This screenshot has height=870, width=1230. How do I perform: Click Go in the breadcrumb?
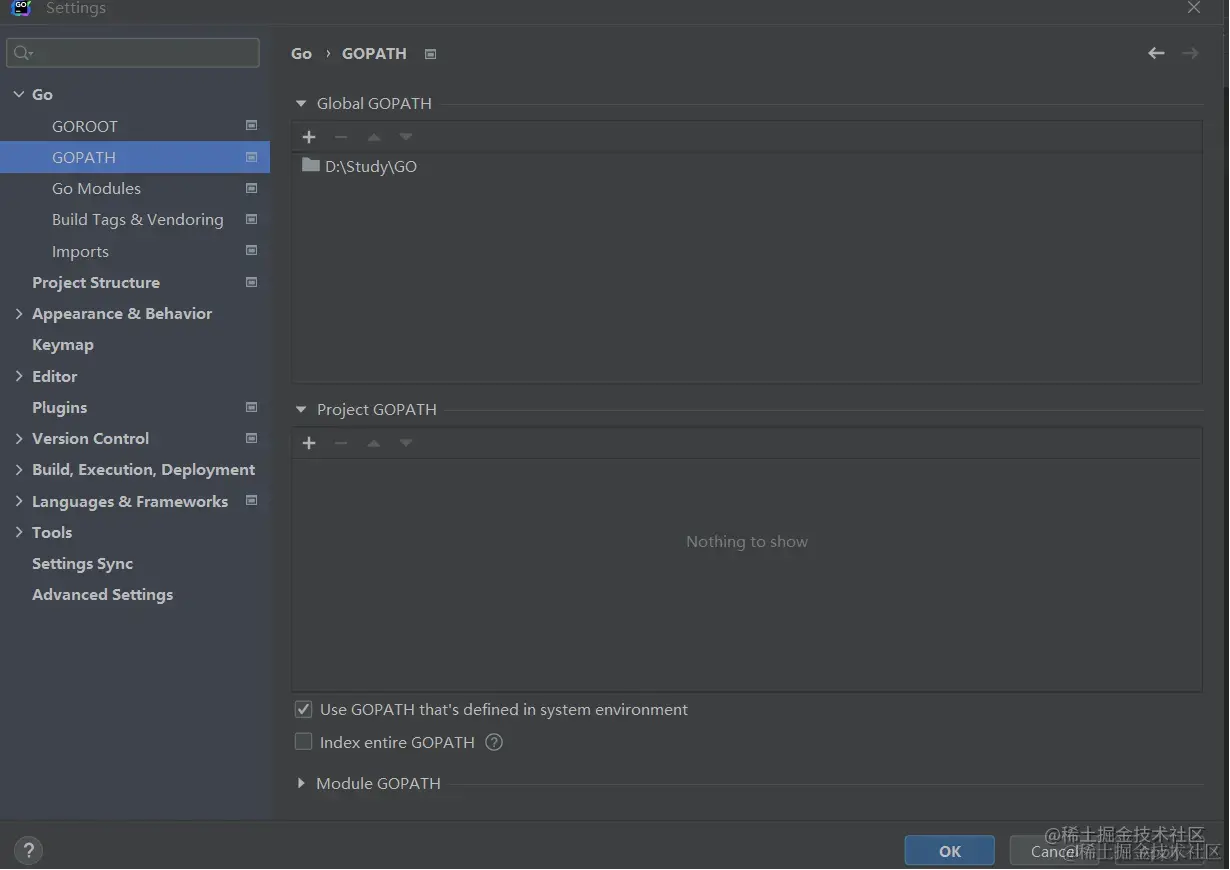(x=301, y=54)
